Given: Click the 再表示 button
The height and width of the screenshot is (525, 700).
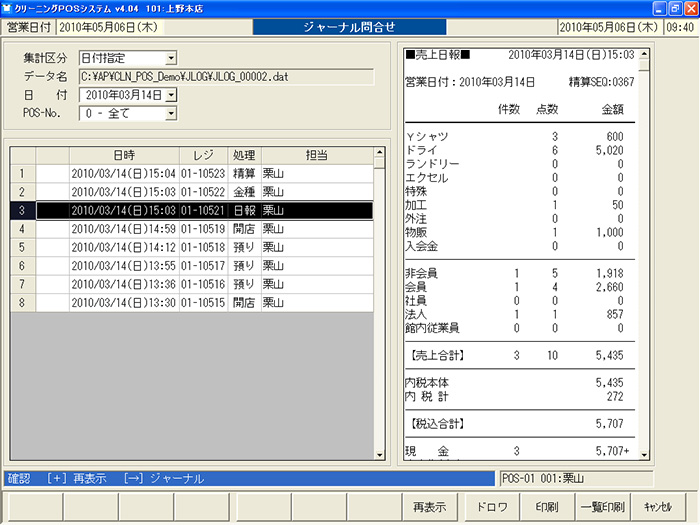Looking at the screenshot, I should (x=429, y=507).
